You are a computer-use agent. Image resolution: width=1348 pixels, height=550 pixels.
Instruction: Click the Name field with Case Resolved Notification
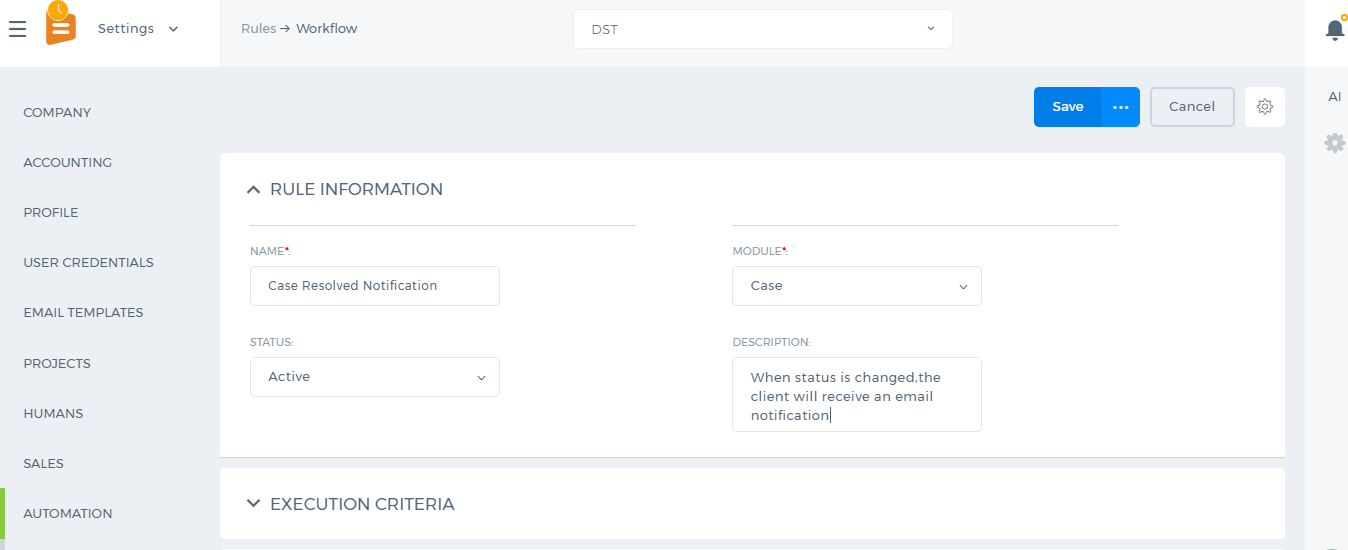tap(375, 286)
